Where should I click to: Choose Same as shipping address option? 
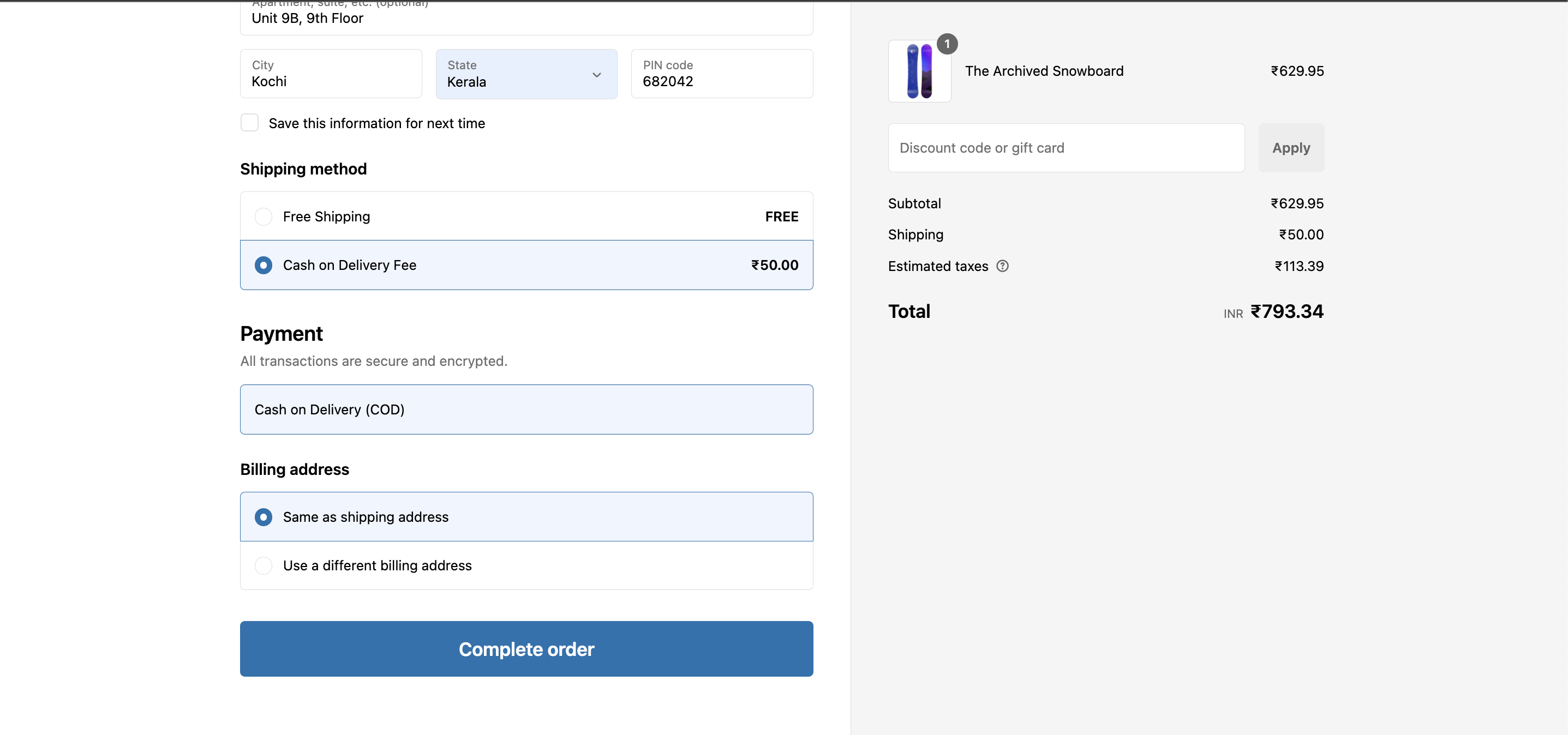pyautogui.click(x=263, y=517)
